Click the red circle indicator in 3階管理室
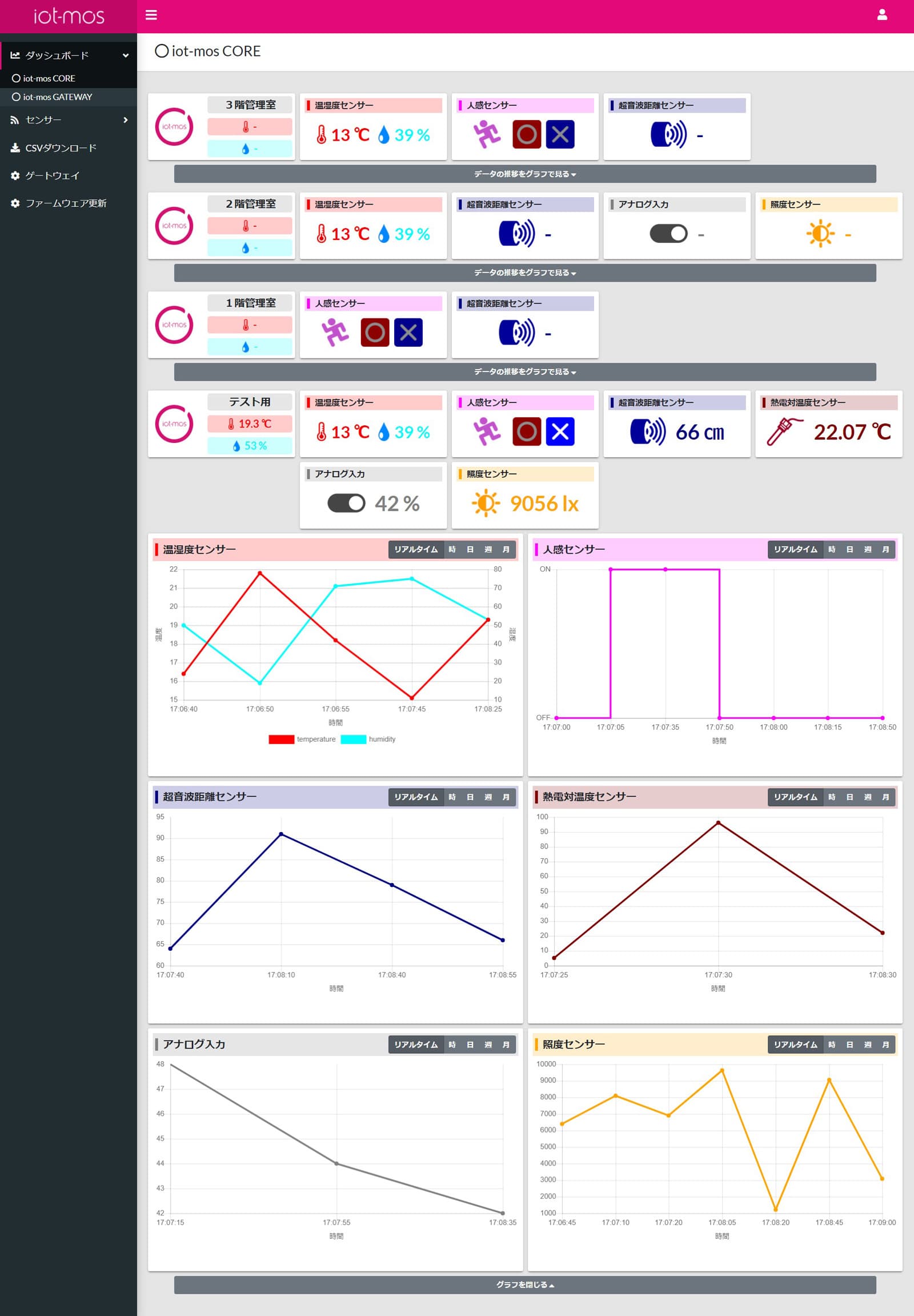Viewport: 914px width, 1316px height. coord(527,135)
